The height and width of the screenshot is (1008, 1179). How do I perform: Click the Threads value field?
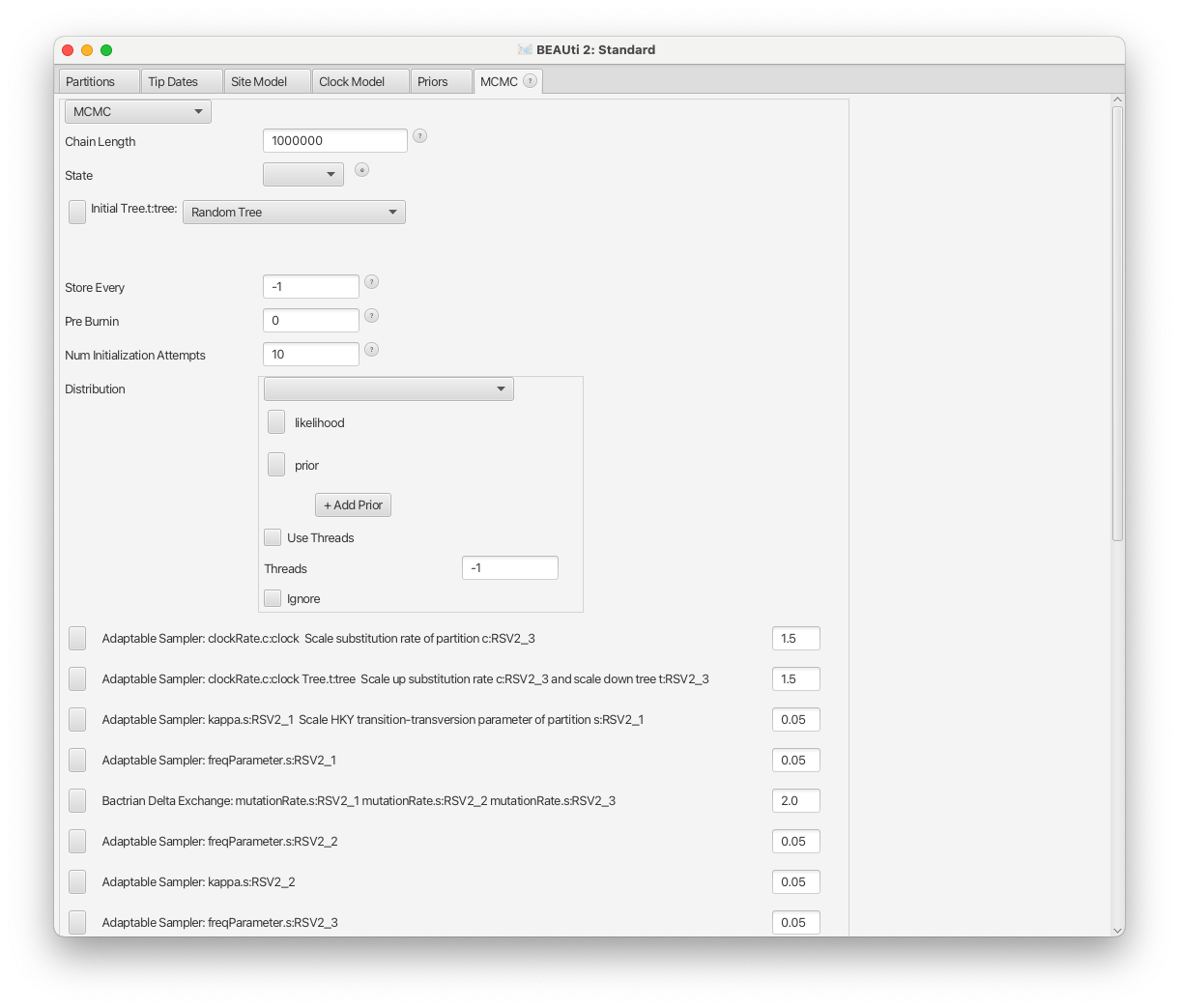(x=510, y=567)
